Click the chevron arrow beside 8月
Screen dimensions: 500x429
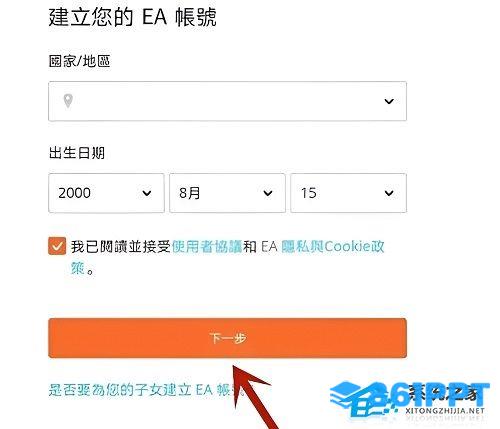point(268,193)
